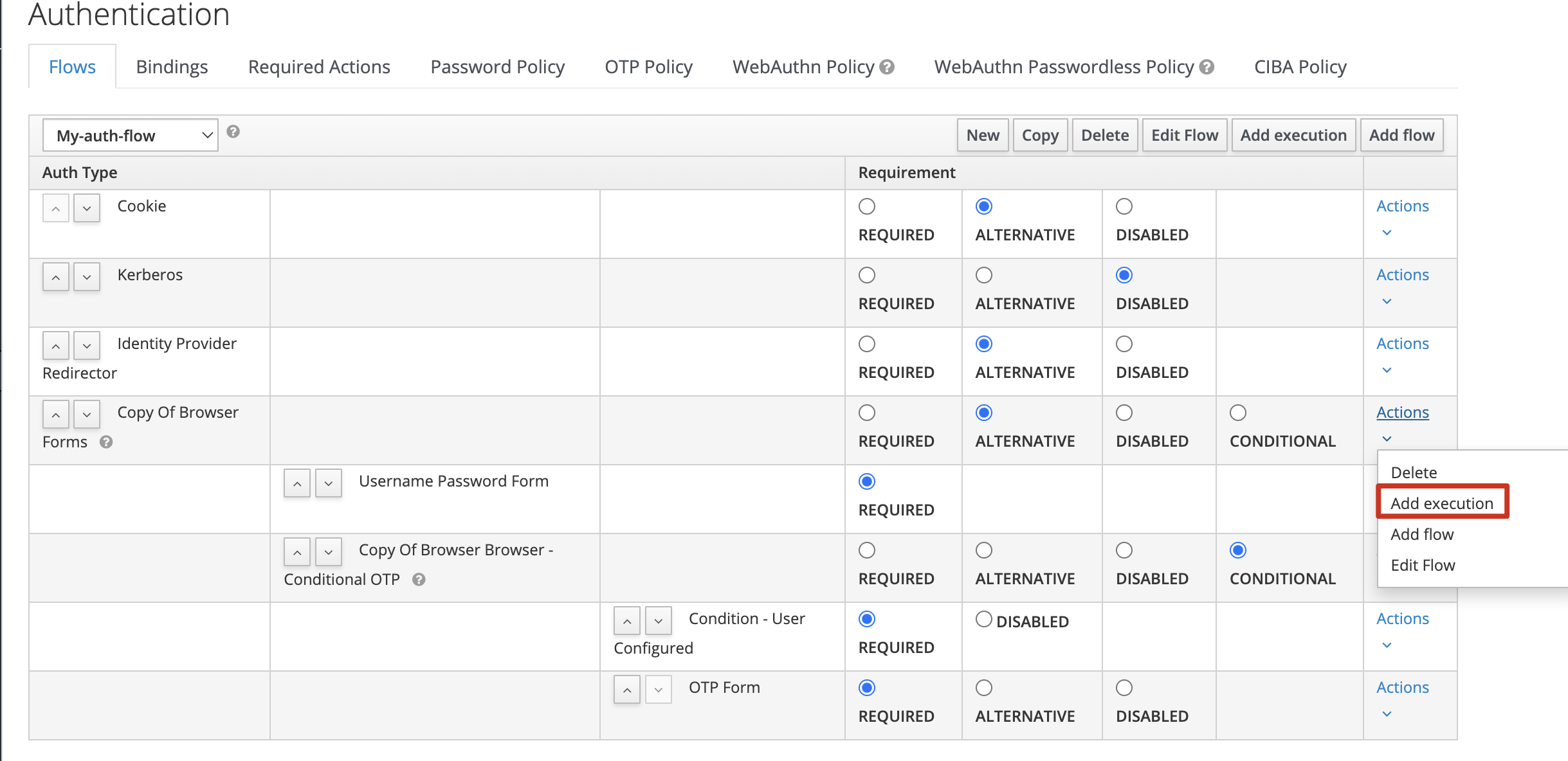This screenshot has width=1568, height=761.
Task: Open the My-auth-flow selection dropdown
Action: pyautogui.click(x=131, y=136)
